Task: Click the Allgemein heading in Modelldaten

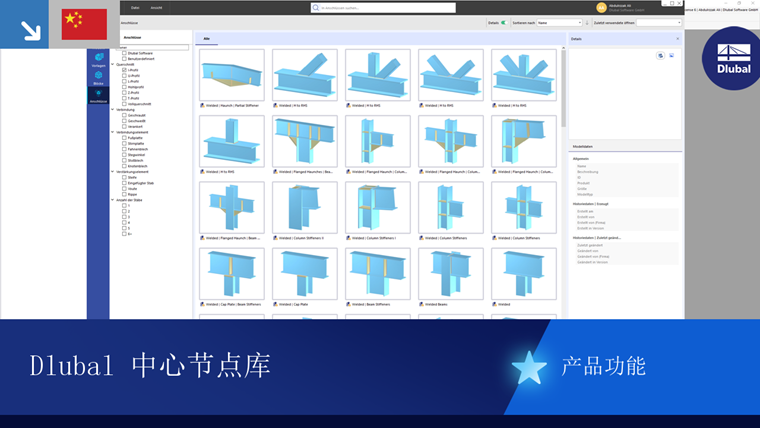Action: pos(581,159)
